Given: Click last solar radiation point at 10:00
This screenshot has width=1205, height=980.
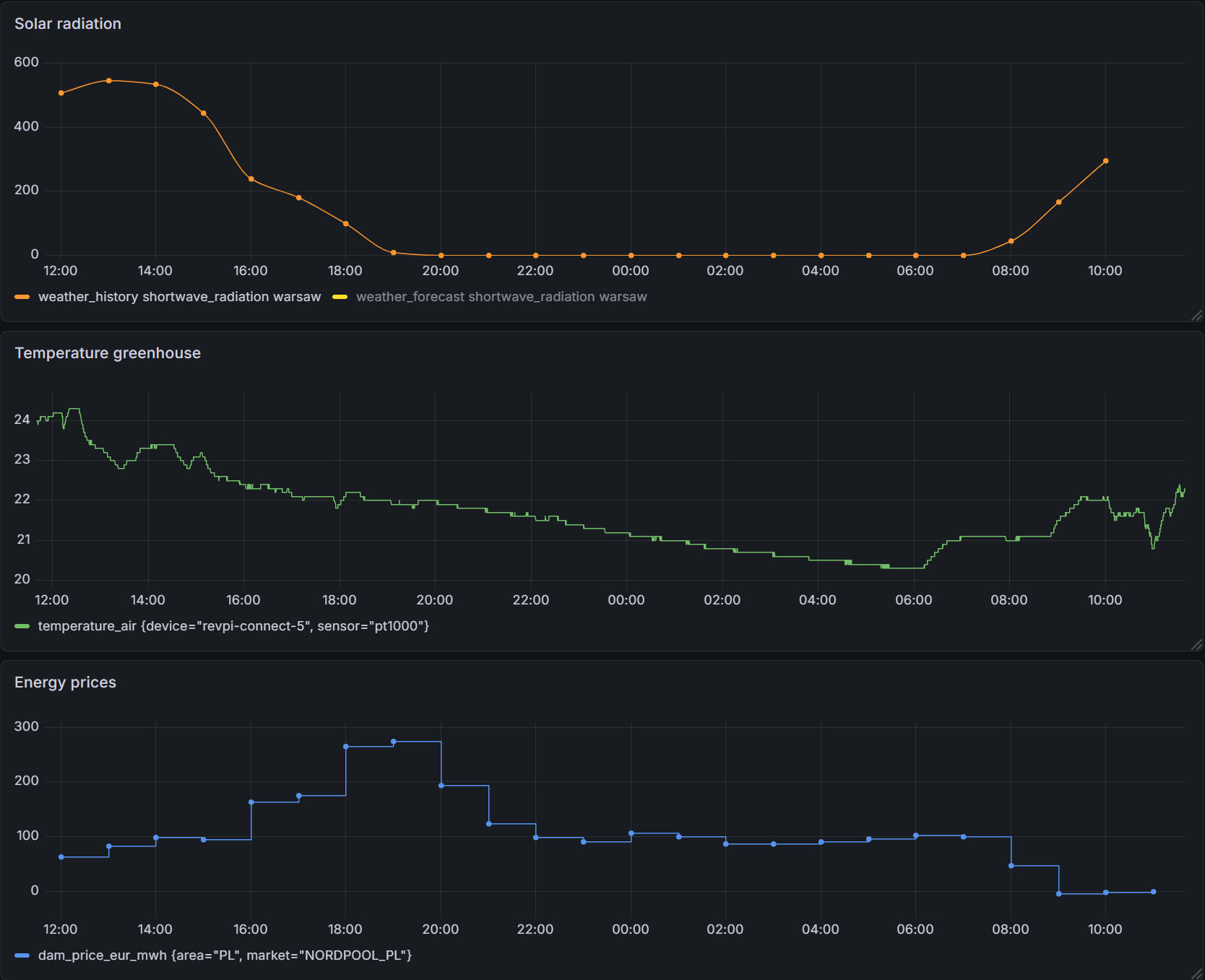Looking at the screenshot, I should (x=1105, y=161).
